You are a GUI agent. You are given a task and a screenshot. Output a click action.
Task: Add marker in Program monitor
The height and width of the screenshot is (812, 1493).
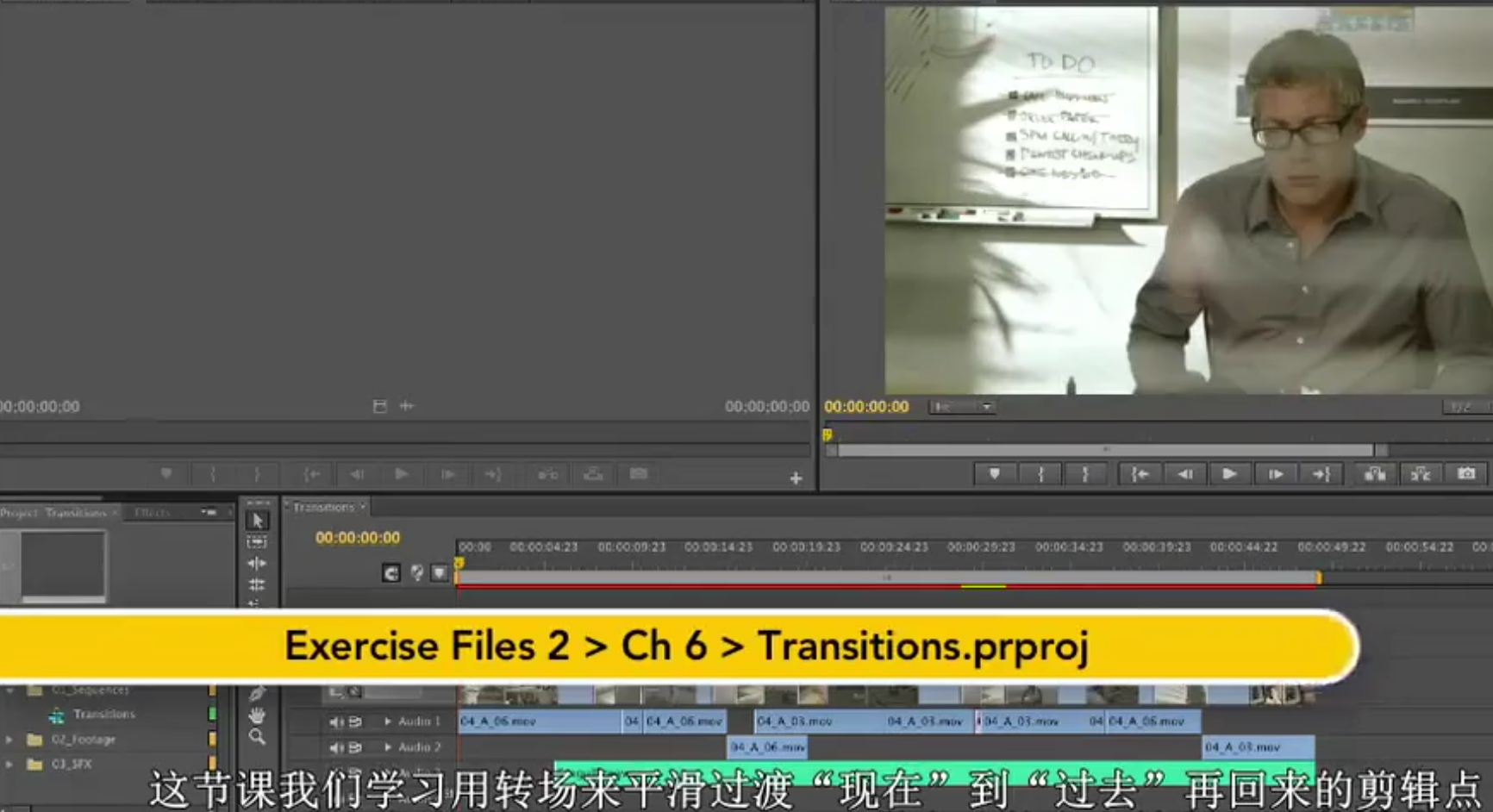pos(994,474)
